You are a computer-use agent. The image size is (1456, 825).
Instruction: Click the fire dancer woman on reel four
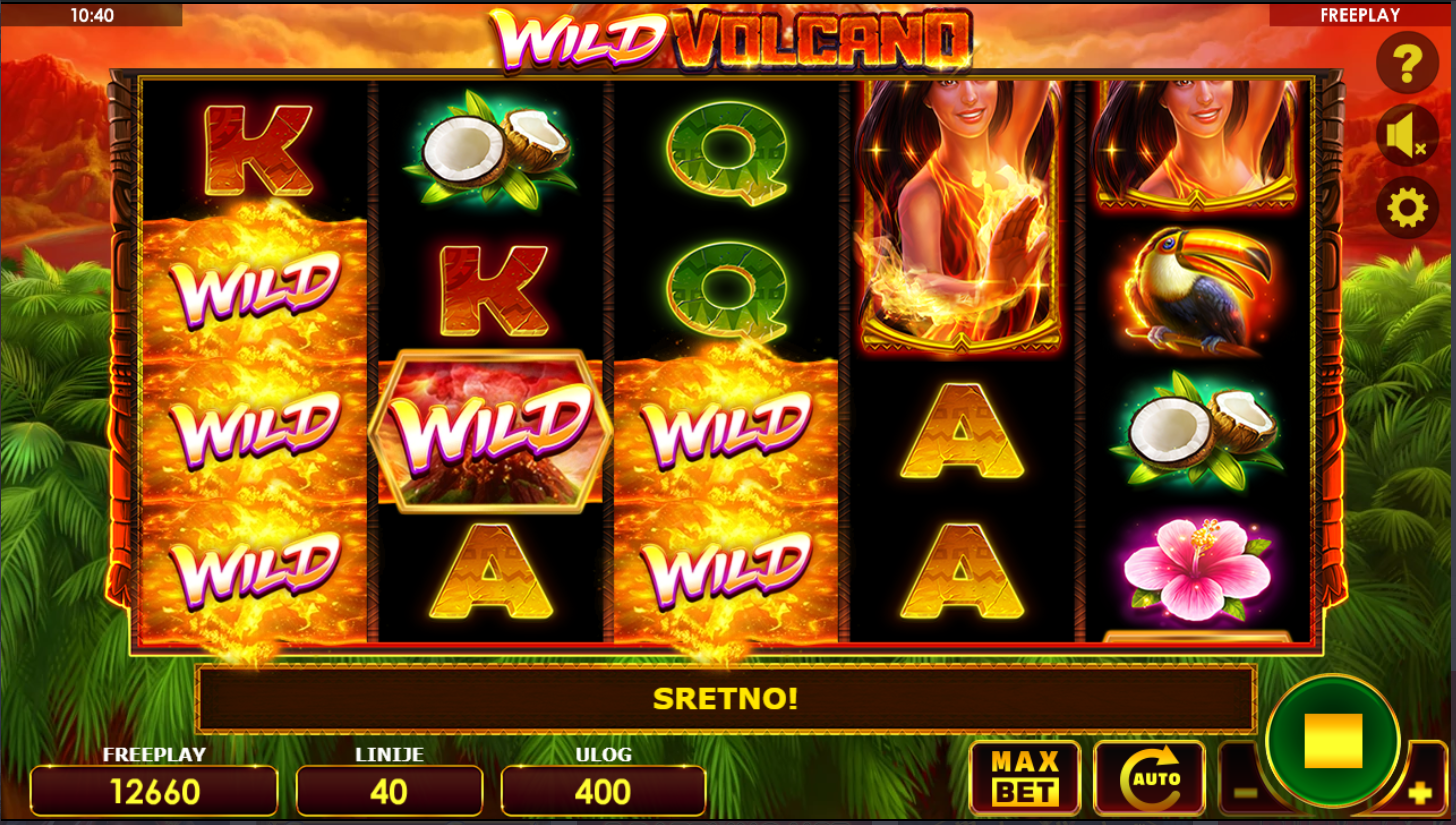click(x=960, y=217)
